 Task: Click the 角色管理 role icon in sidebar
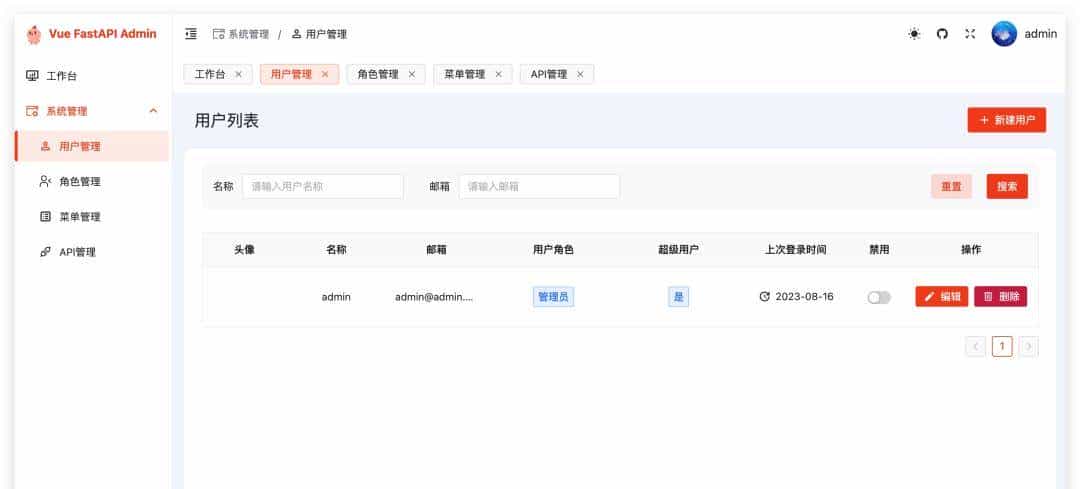(45, 182)
